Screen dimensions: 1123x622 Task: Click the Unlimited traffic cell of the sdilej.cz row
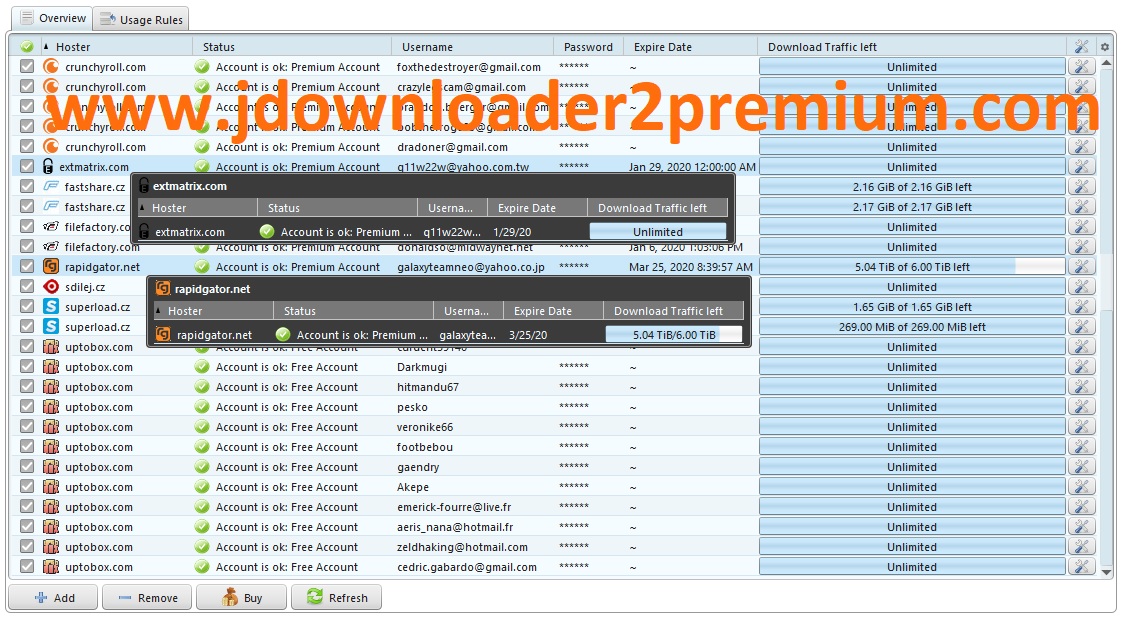click(x=912, y=287)
